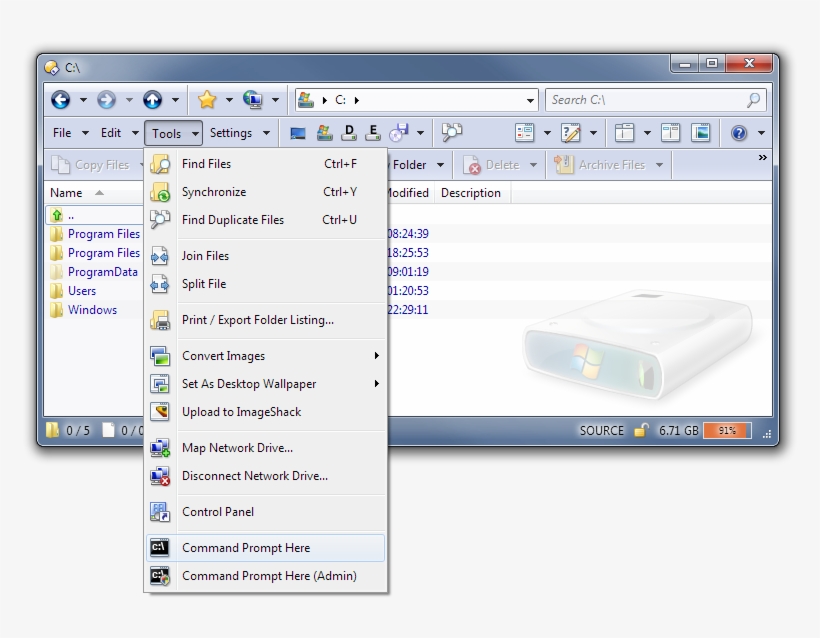Choose Join Files tool
820x638 pixels.
pyautogui.click(x=204, y=256)
